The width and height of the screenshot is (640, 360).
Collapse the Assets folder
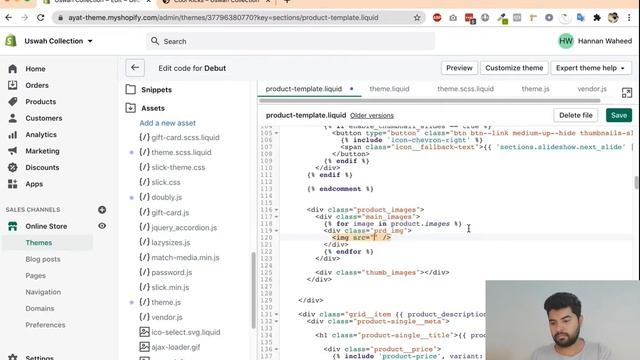pos(153,108)
